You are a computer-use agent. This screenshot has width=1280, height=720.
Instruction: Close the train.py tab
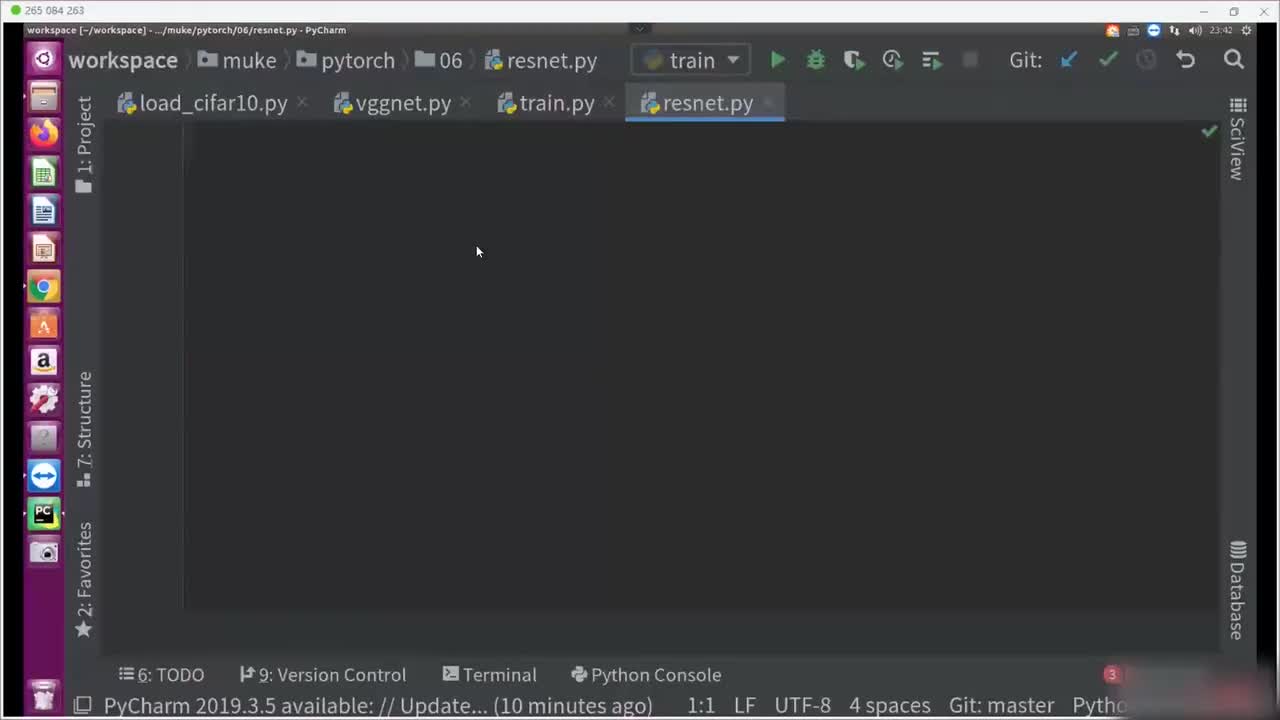(609, 103)
